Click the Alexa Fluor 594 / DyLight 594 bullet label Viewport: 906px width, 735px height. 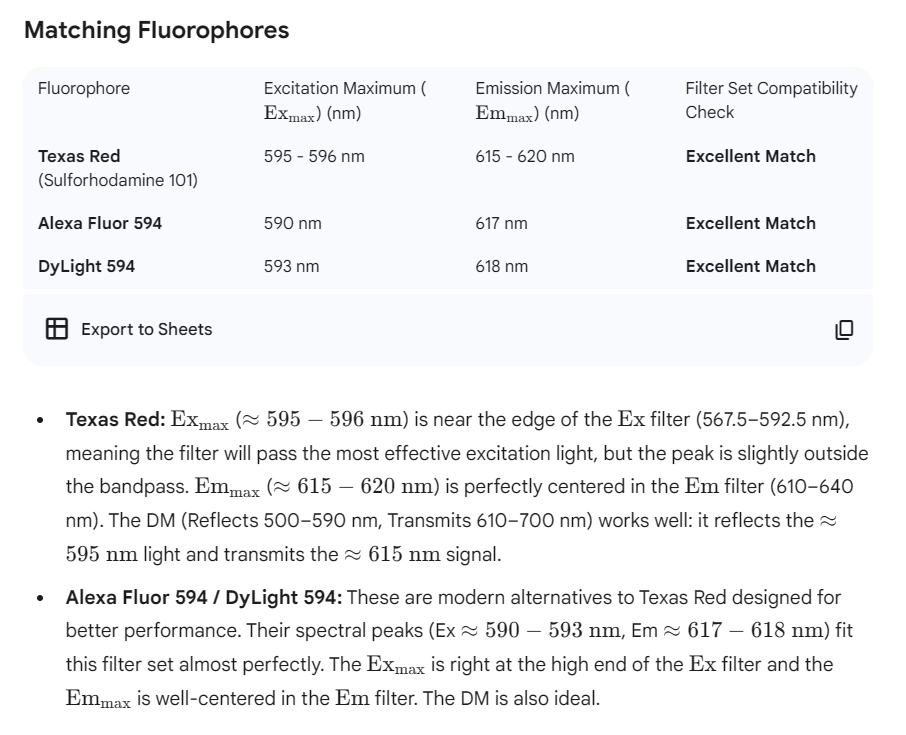[x=204, y=598]
